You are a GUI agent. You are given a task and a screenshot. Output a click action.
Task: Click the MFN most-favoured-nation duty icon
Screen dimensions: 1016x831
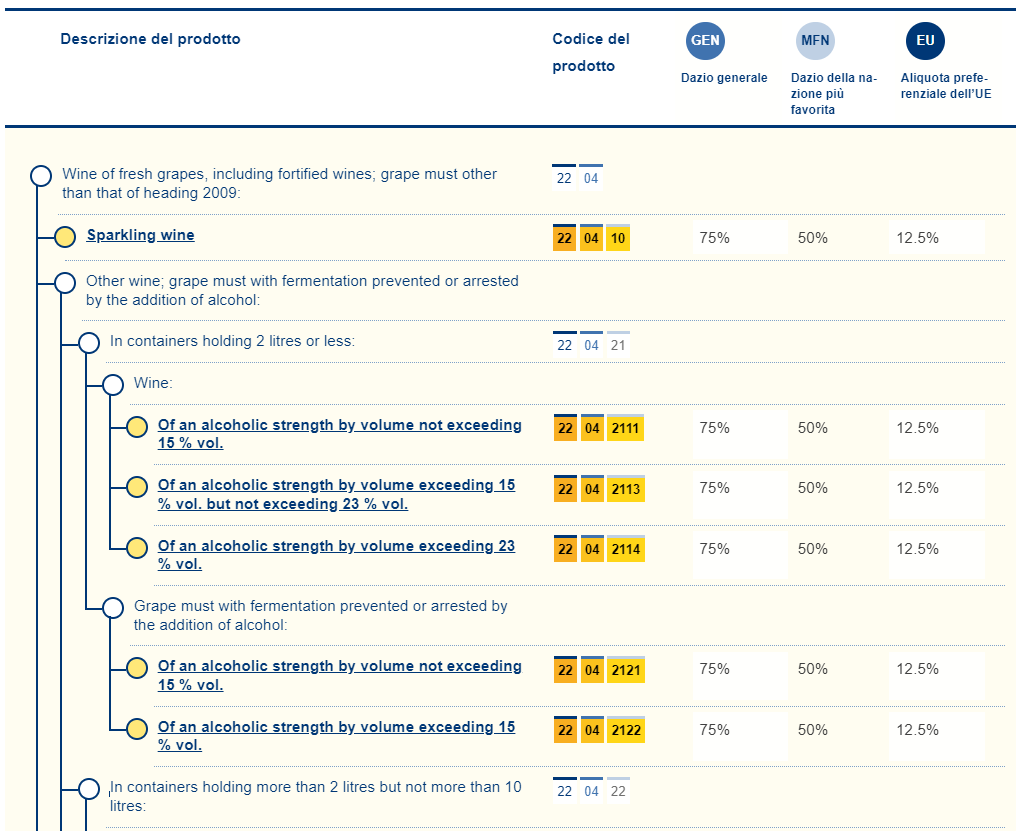pos(814,41)
